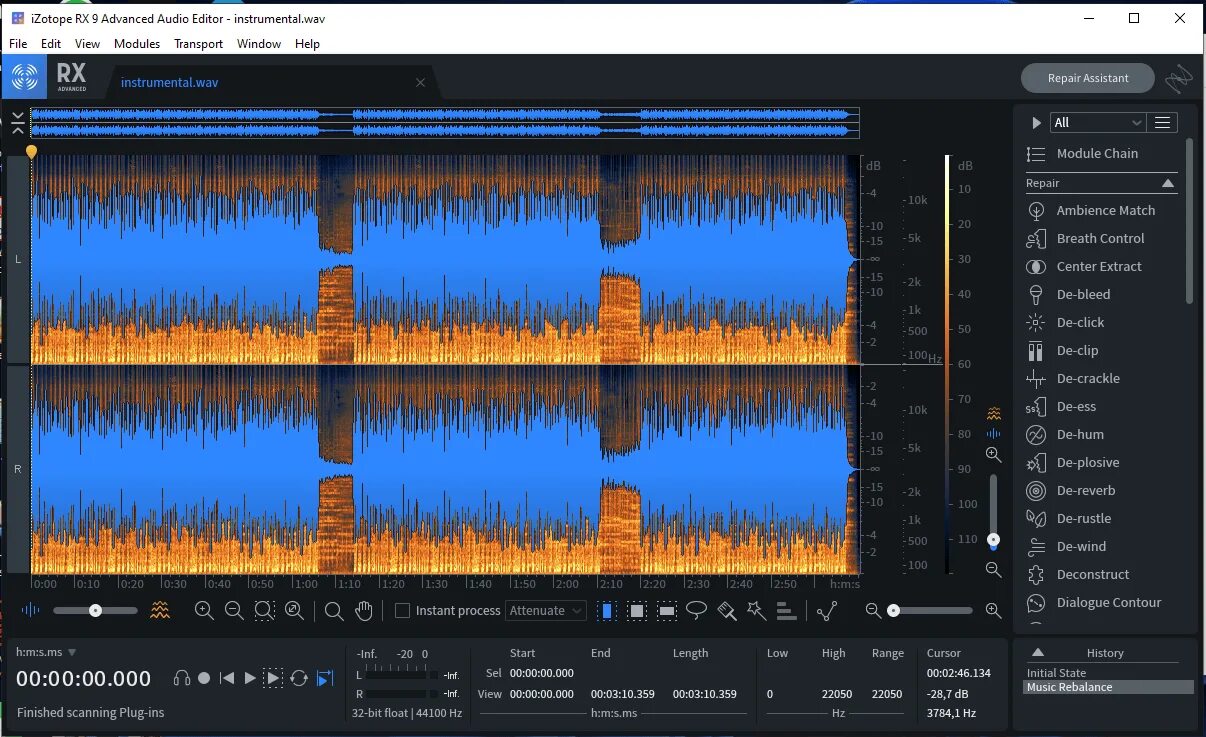This screenshot has width=1206, height=737.
Task: Collapse the Repair section
Action: [x=1167, y=183]
